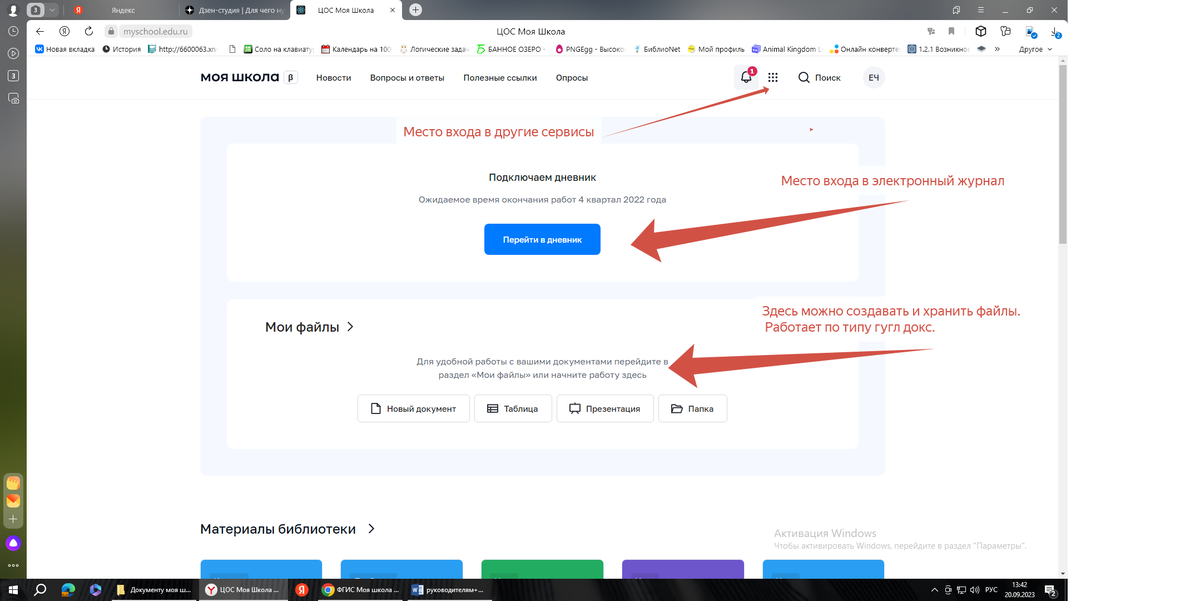Image resolution: width=1200 pixels, height=601 pixels.
Task: Open the Полезные ссылки menu item
Action: 500,77
